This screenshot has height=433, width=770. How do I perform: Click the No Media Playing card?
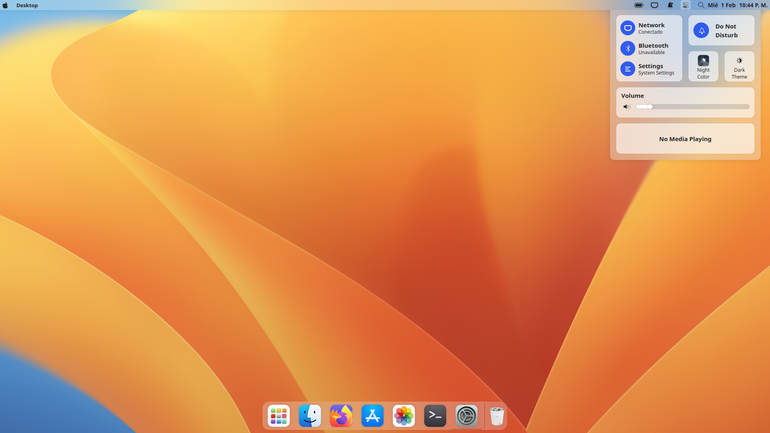click(x=685, y=139)
